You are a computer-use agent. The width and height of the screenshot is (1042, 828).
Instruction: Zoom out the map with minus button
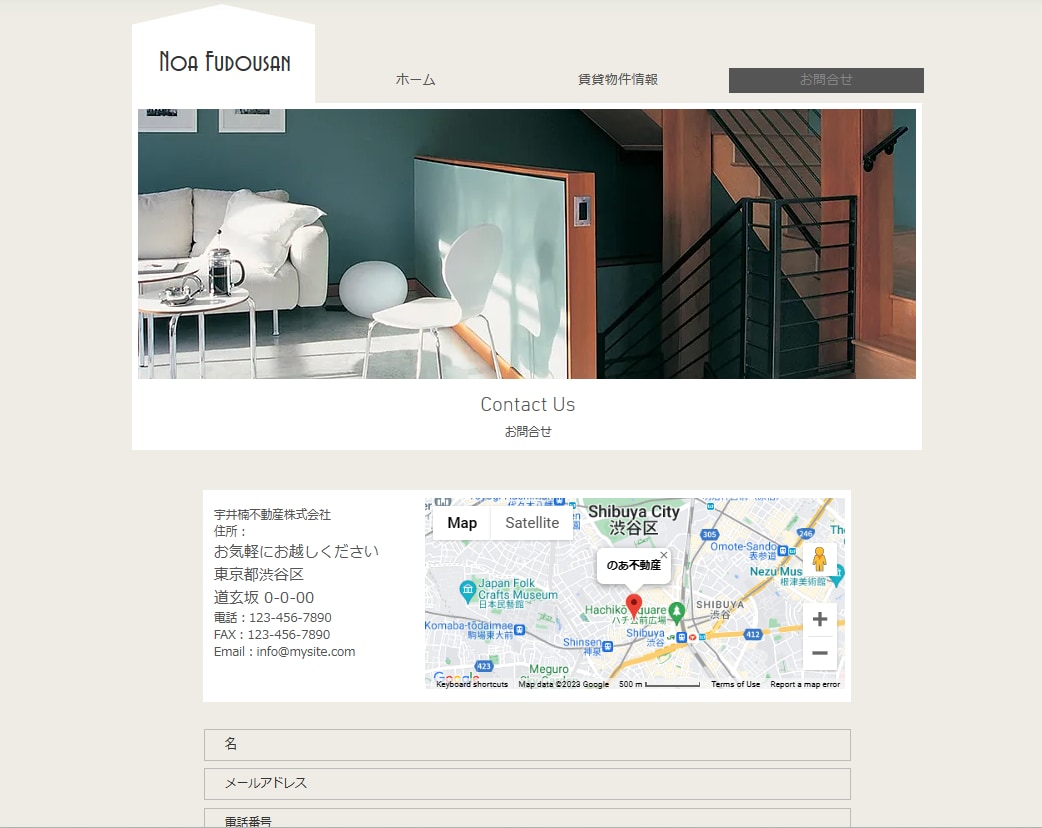point(820,653)
